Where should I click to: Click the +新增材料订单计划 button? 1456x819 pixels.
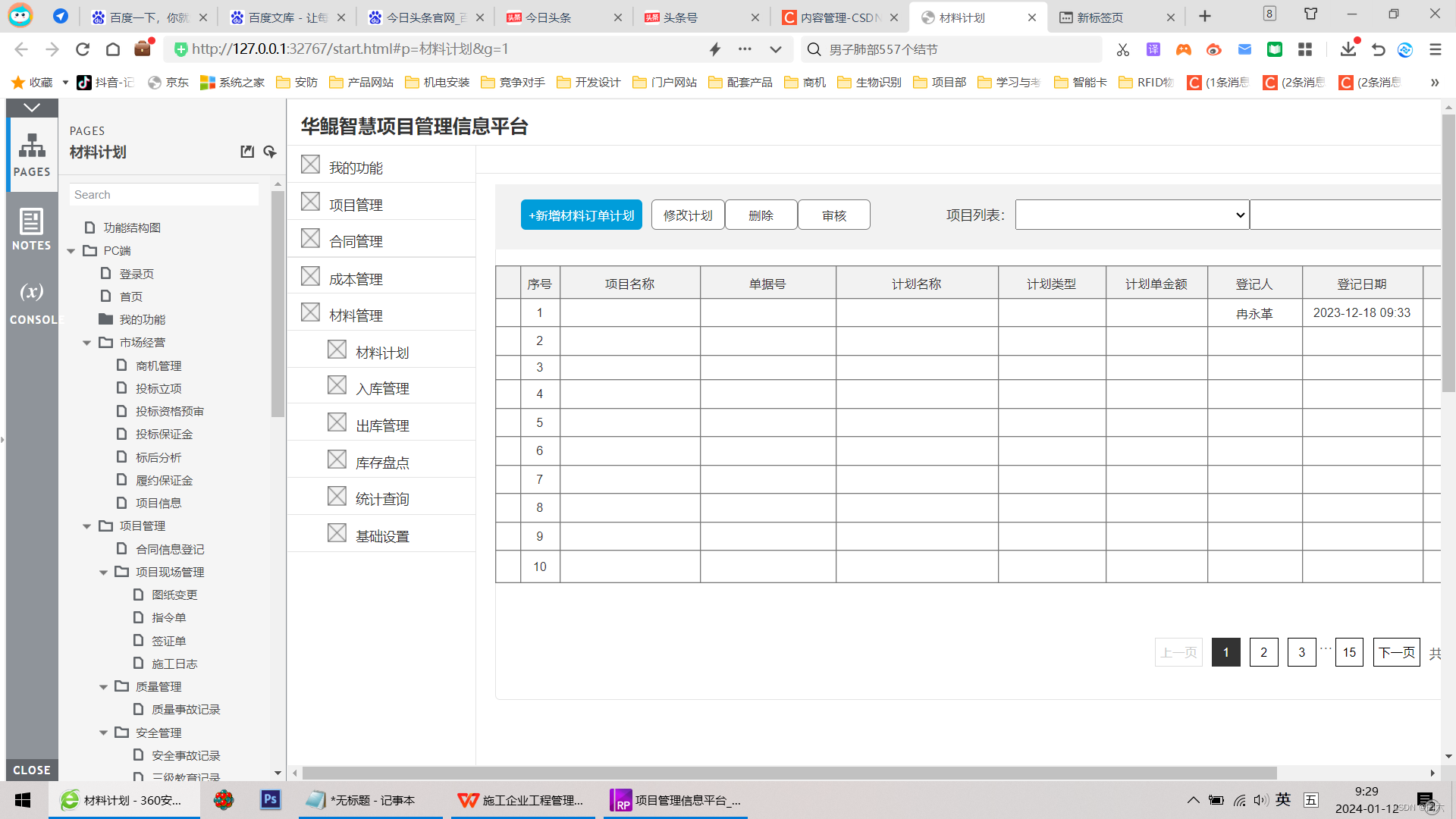coord(581,215)
